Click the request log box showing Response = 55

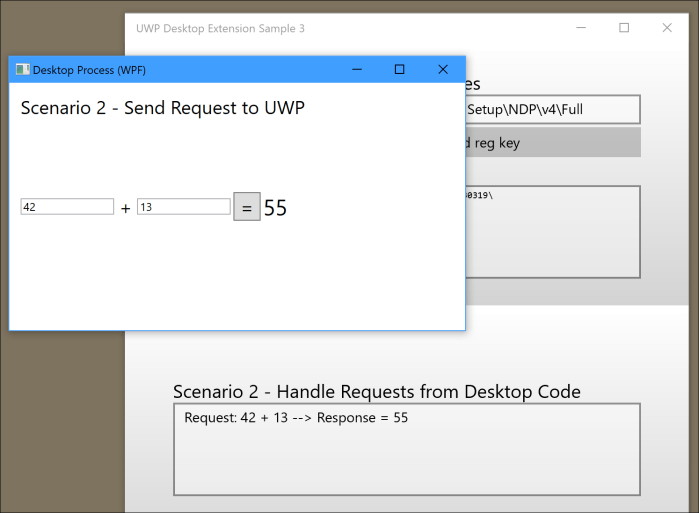coord(406,449)
